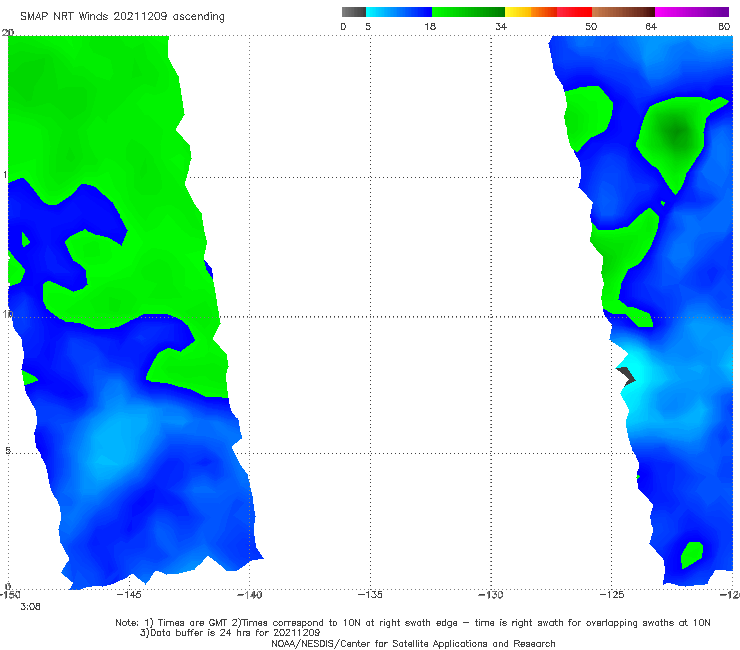Click the longitude label '-130'
Image resolution: width=740 pixels, height=650 pixels.
point(491,594)
